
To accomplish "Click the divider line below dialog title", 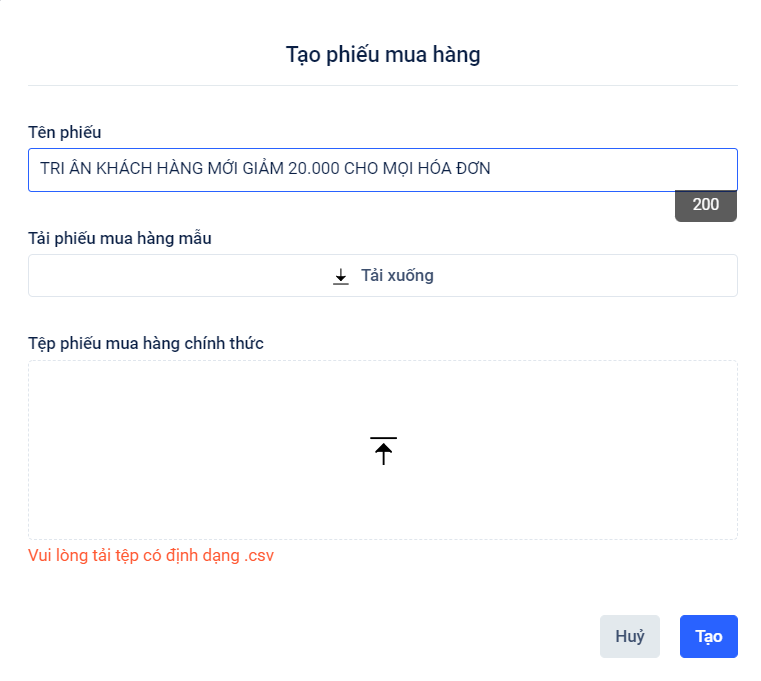I will click(383, 86).
